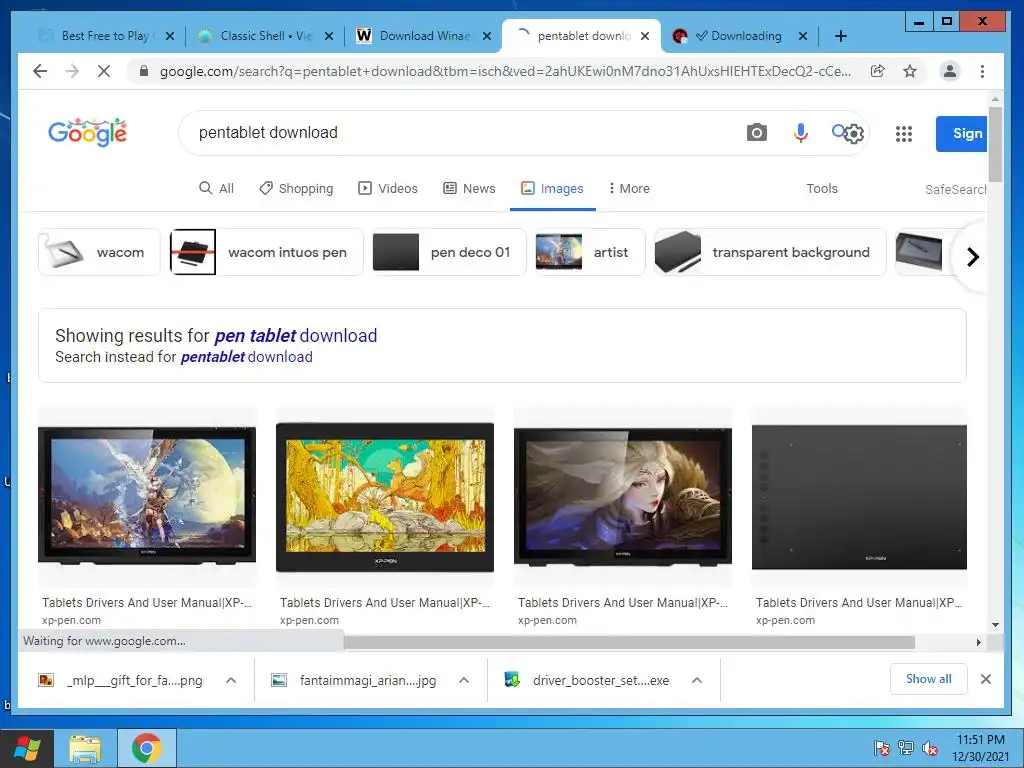This screenshot has width=1024, height=768.
Task: Open the black drawing pad image
Action: [x=859, y=496]
